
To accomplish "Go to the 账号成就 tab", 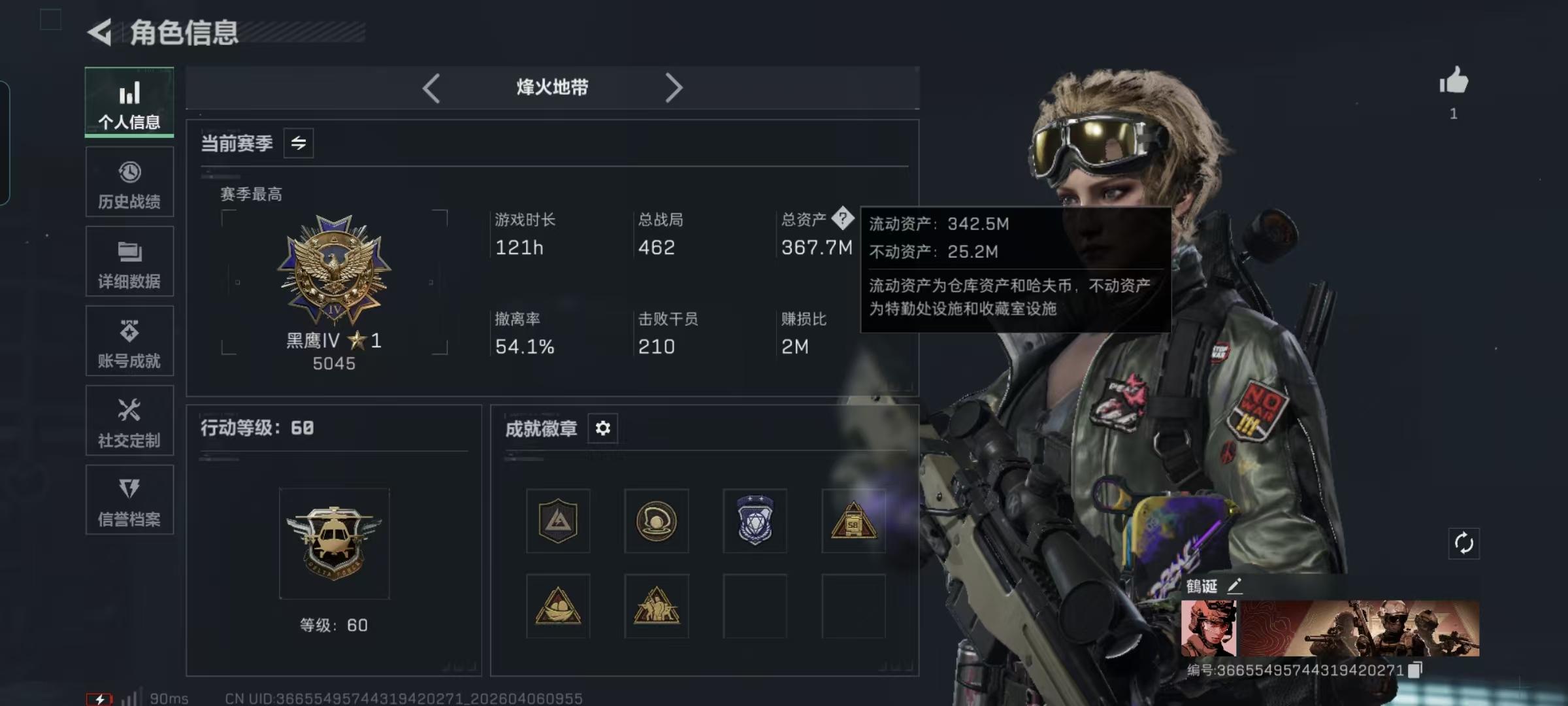I will tap(129, 341).
